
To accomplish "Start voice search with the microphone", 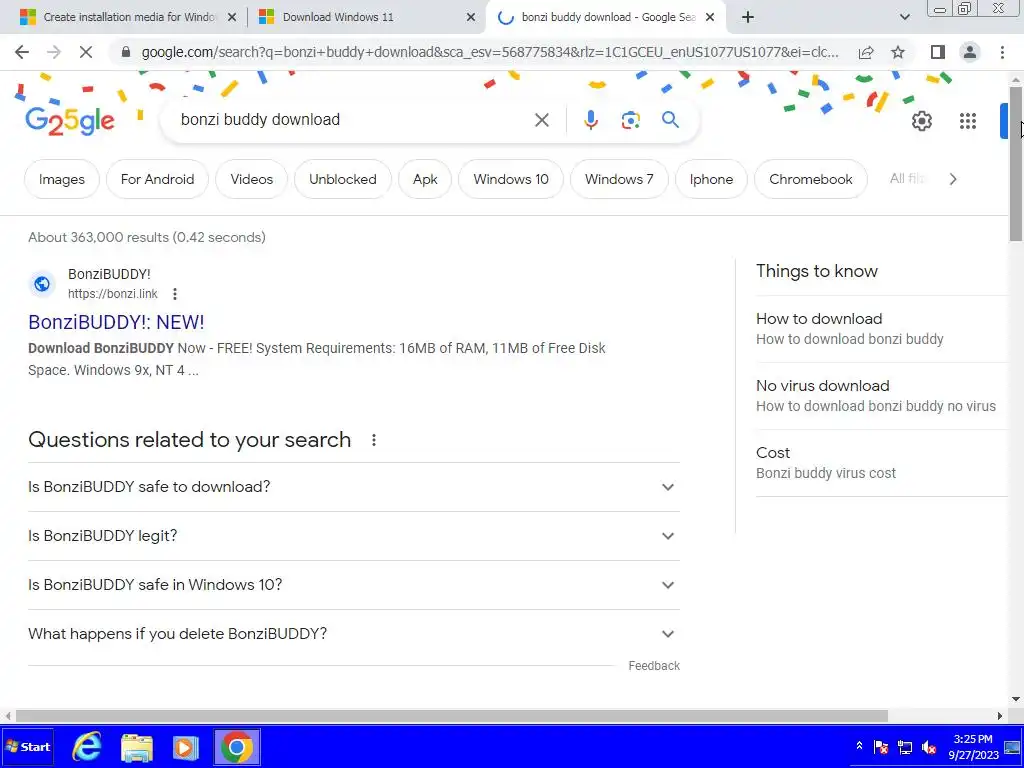I will [590, 120].
